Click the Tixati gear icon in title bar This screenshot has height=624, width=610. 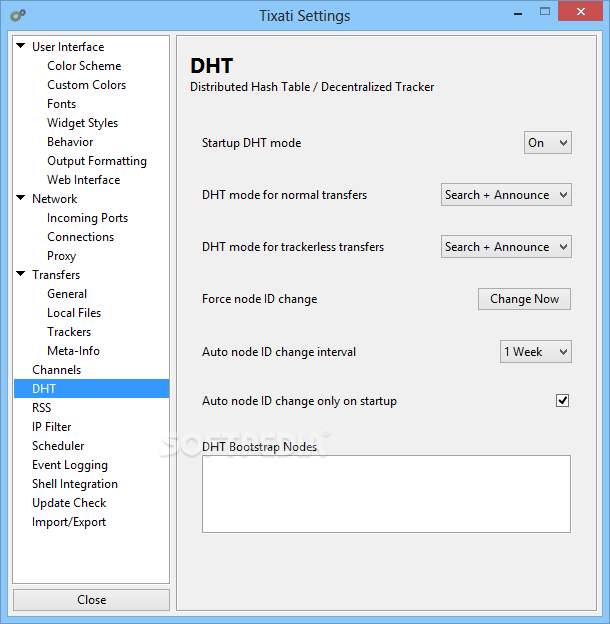point(18,16)
